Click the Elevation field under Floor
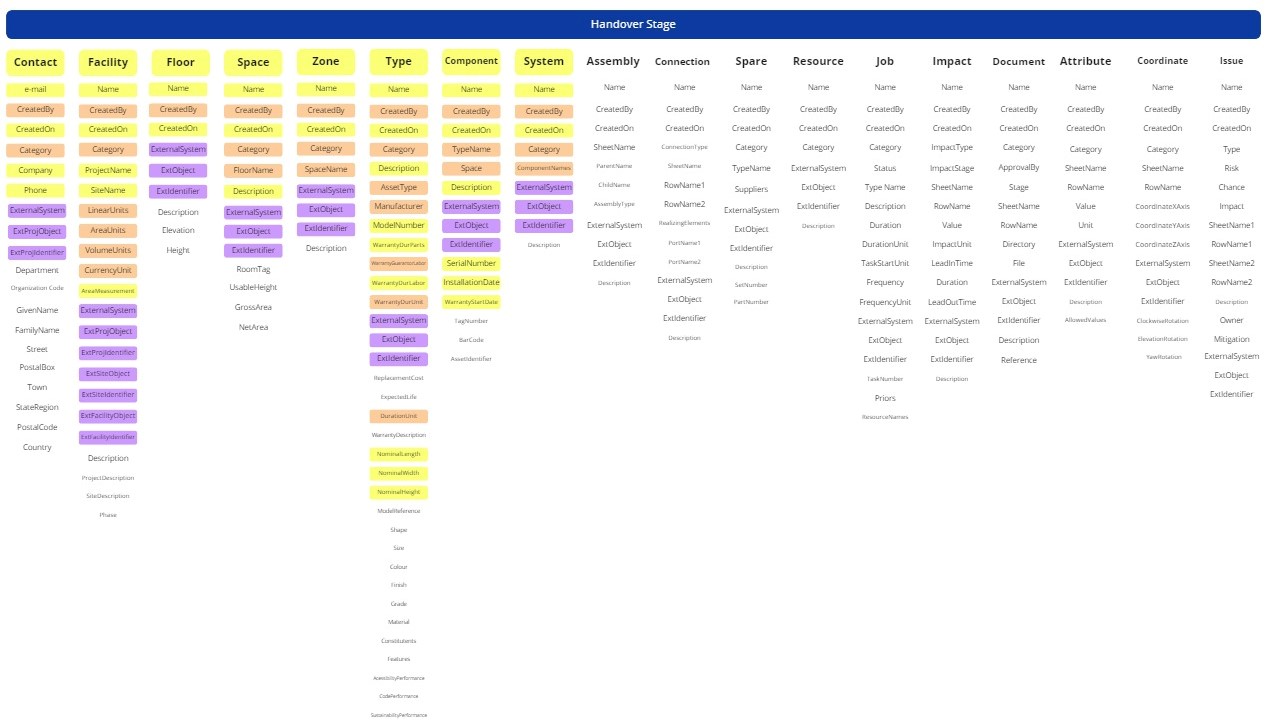The image size is (1282, 728). click(177, 230)
